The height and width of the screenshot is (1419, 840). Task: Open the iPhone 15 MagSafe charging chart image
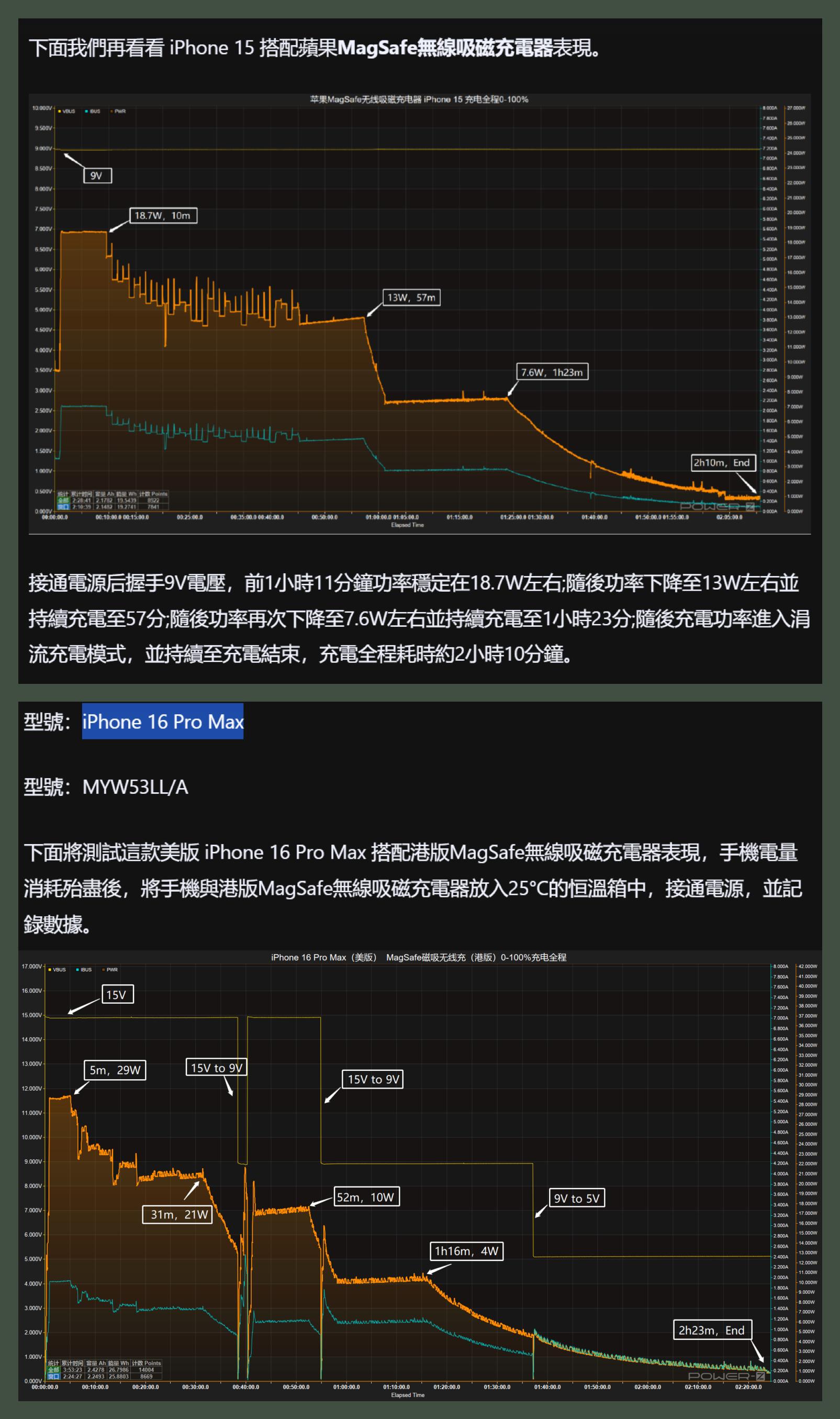pos(419,314)
